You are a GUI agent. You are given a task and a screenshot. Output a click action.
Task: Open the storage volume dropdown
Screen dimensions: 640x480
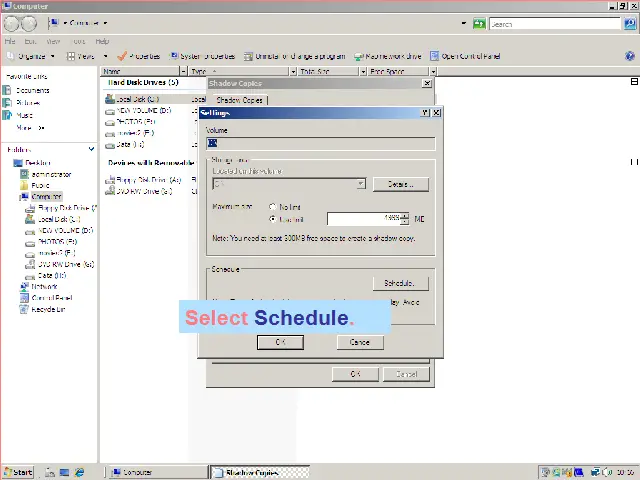[361, 184]
